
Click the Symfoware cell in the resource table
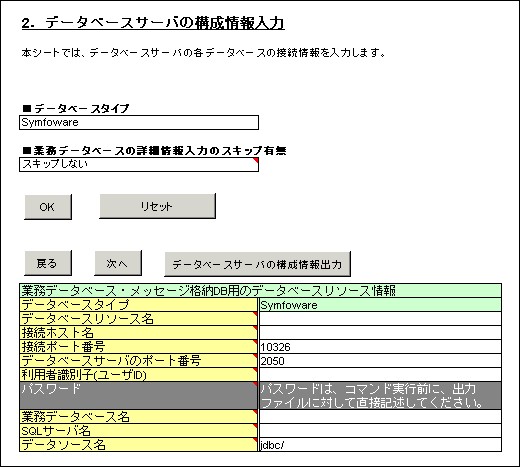[380, 305]
